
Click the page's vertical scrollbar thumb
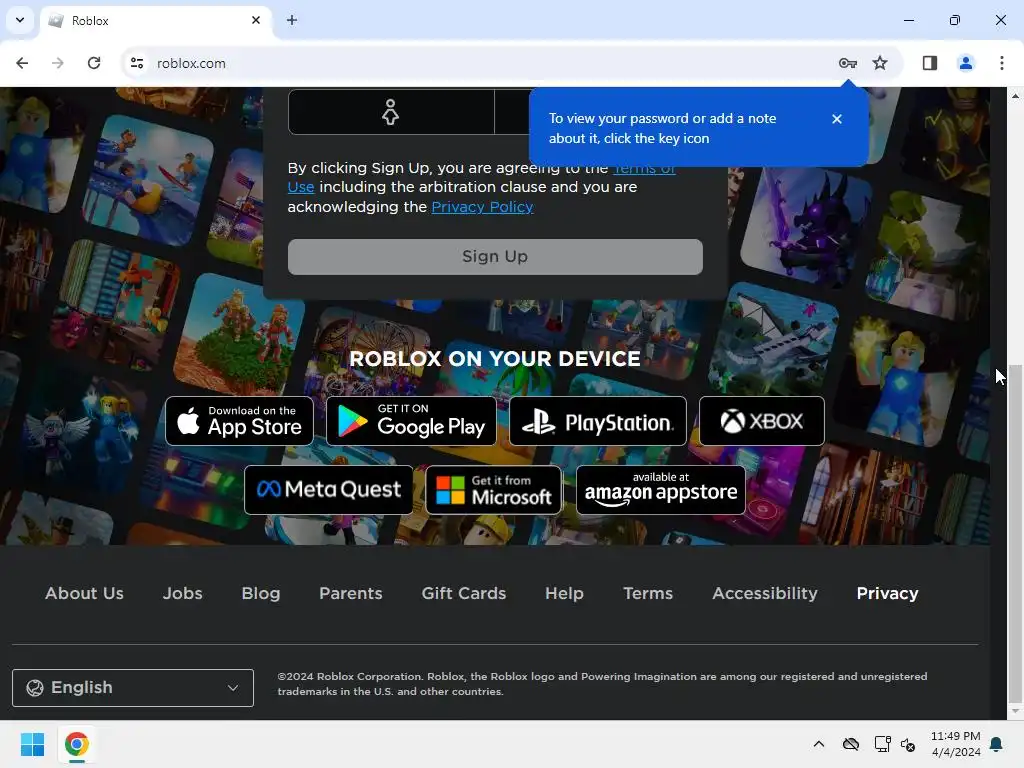(x=1015, y=532)
